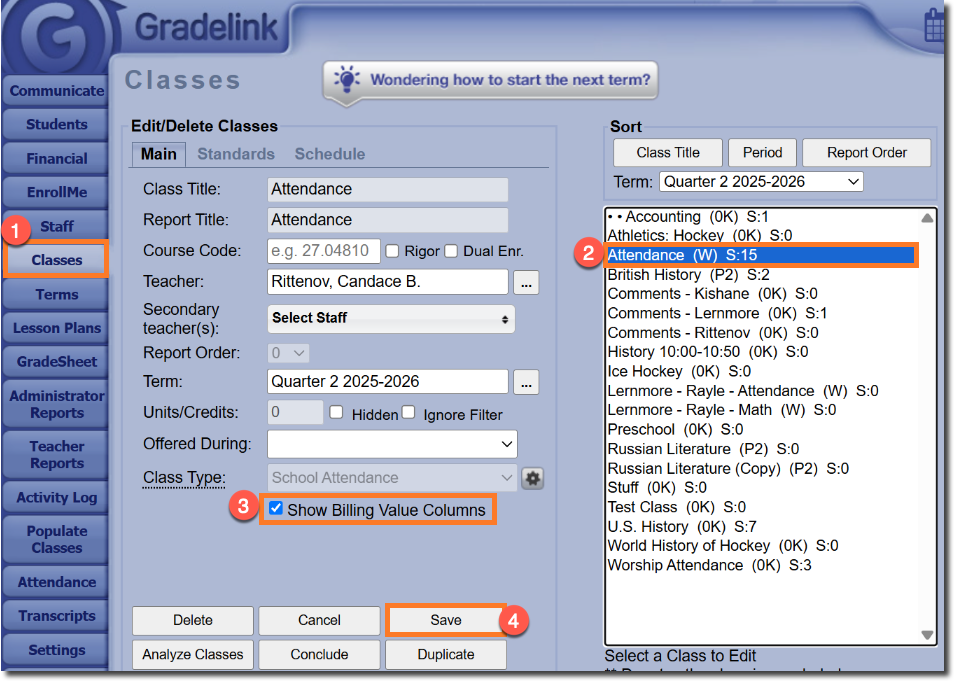The height and width of the screenshot is (681, 954).
Task: Open Financial in the sidebar
Action: click(57, 159)
